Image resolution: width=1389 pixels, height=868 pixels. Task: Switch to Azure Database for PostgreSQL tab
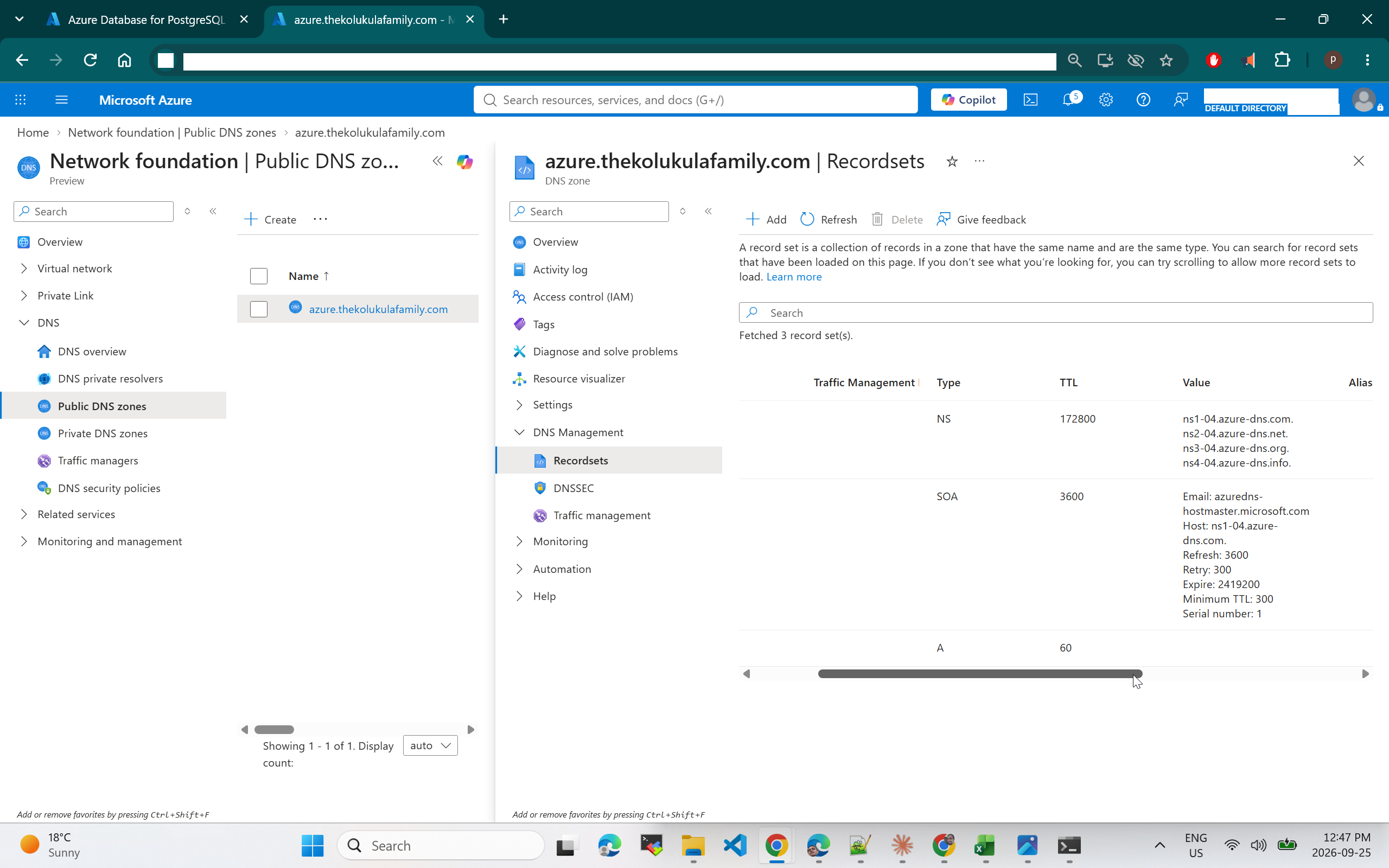pos(146,20)
